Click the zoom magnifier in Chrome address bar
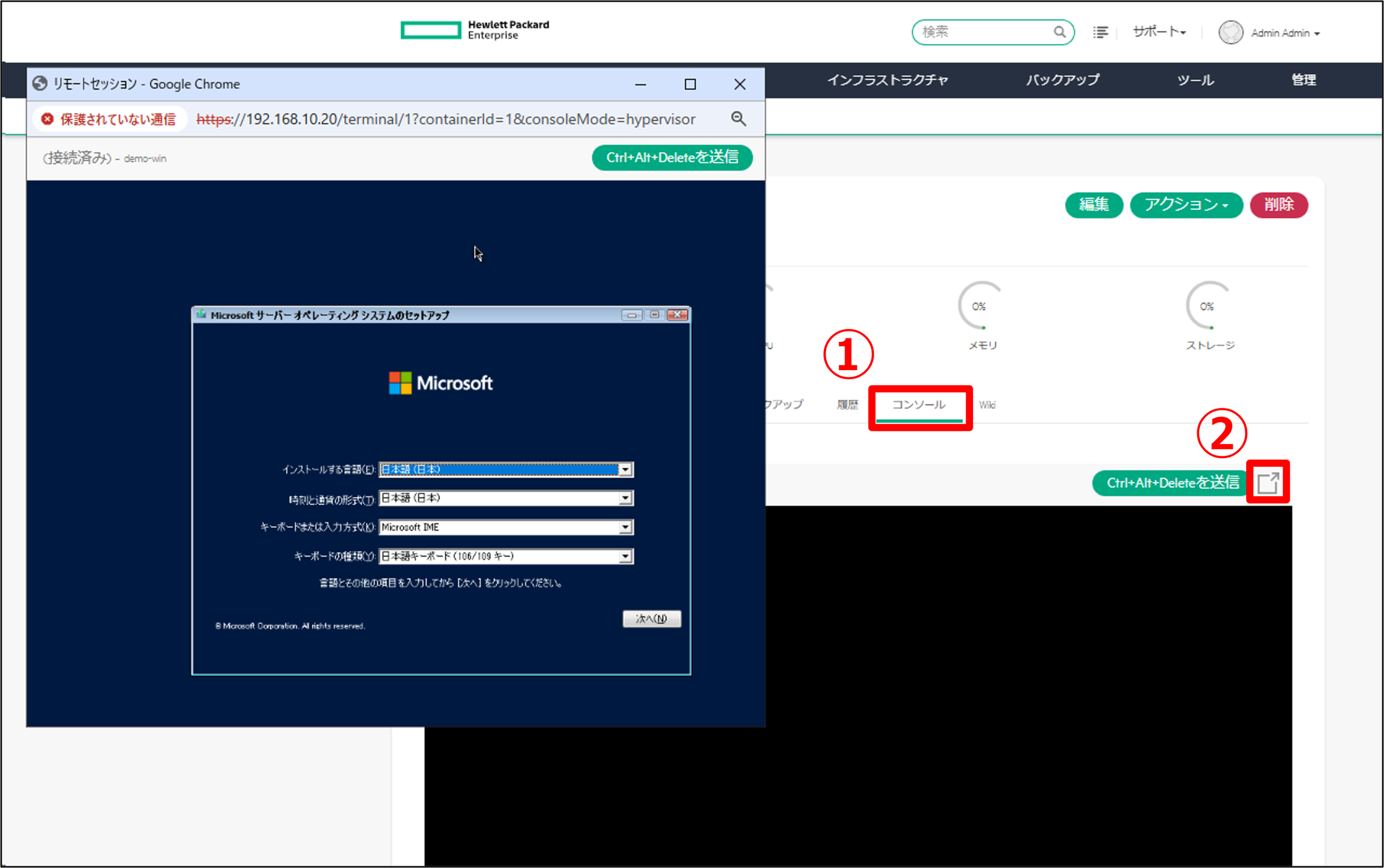Screen dimensions: 1384x868 [738, 119]
